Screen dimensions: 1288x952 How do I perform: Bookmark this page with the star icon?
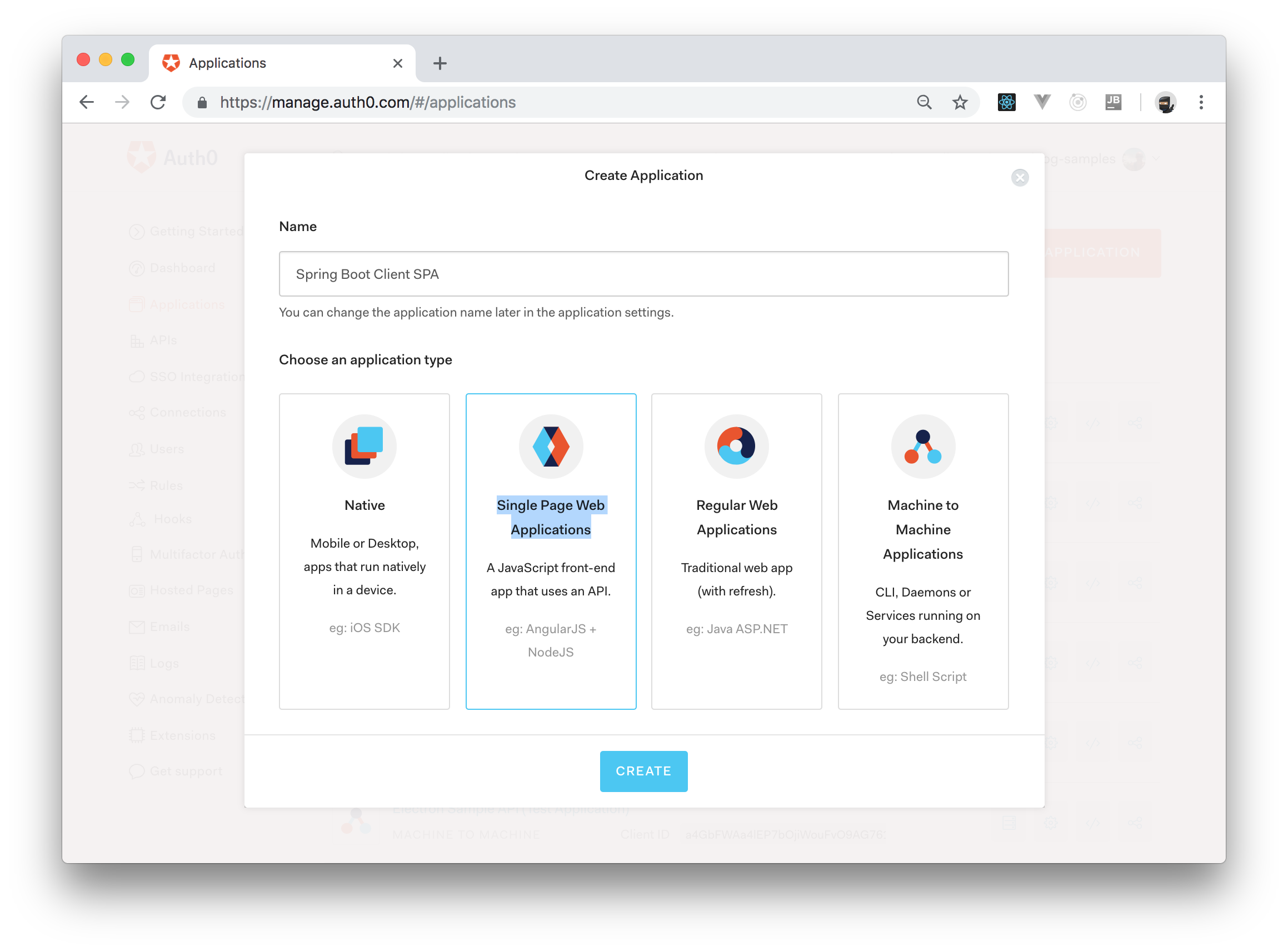960,103
